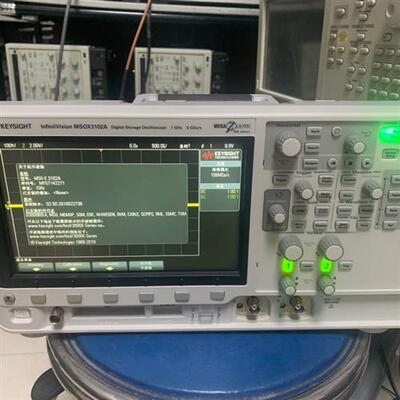Click the 0.0V trigger level readout

229,146
